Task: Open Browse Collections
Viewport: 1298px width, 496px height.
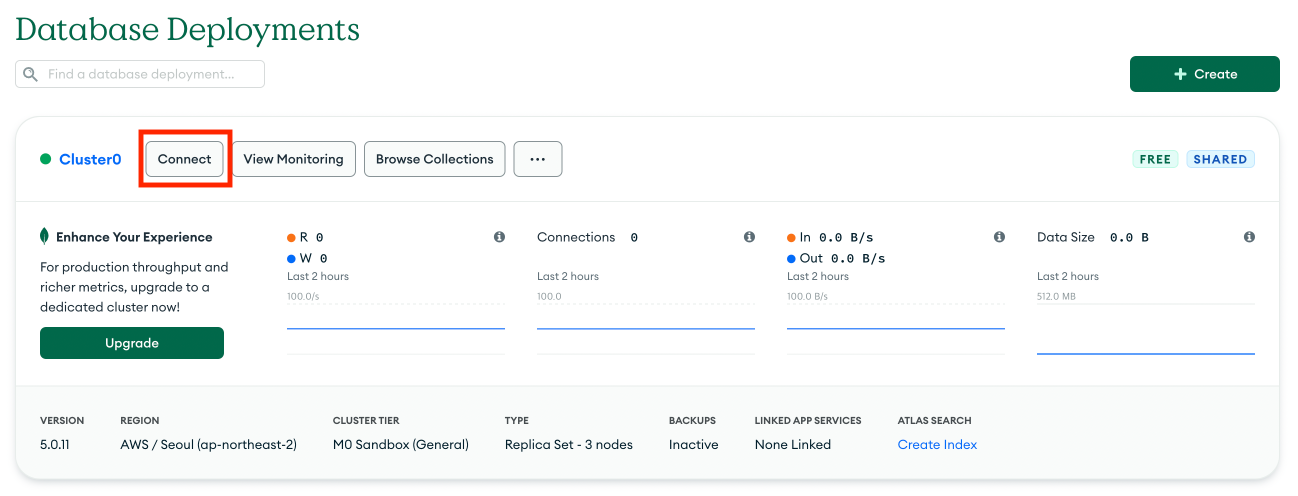Action: [434, 159]
